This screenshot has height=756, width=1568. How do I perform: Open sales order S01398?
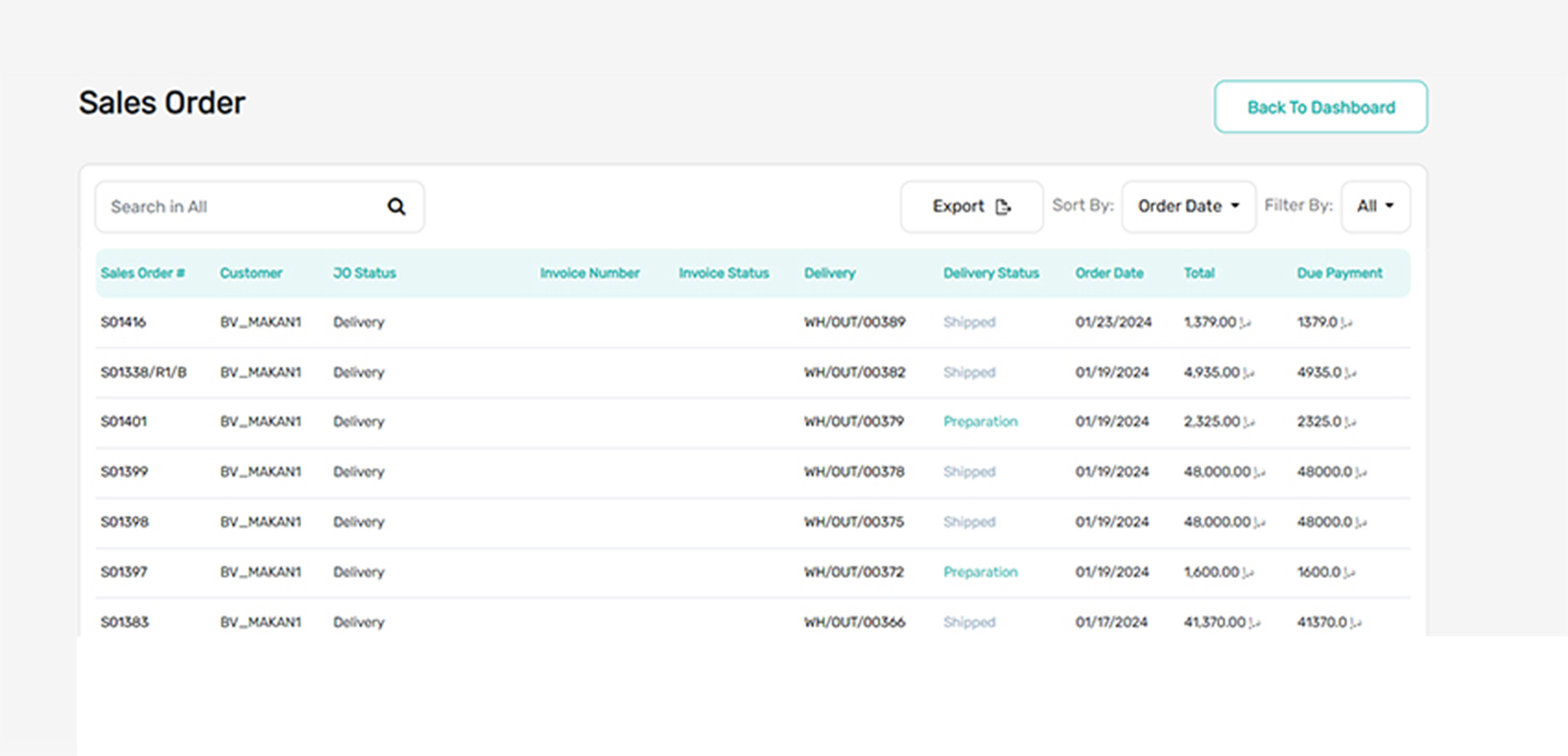click(124, 522)
